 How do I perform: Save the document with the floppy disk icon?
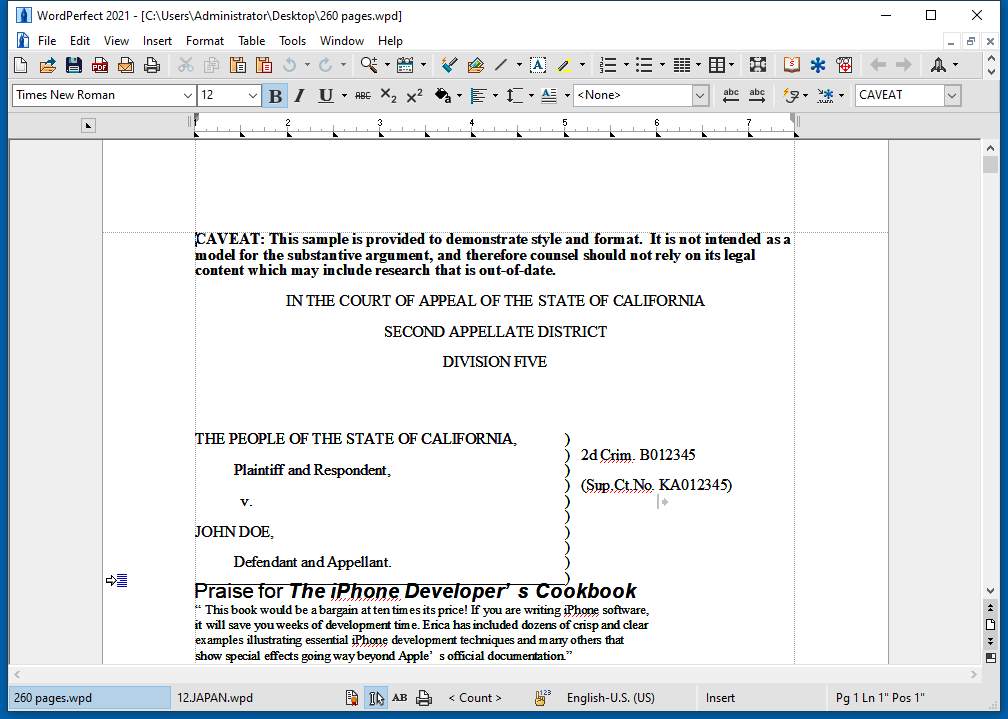tap(74, 65)
